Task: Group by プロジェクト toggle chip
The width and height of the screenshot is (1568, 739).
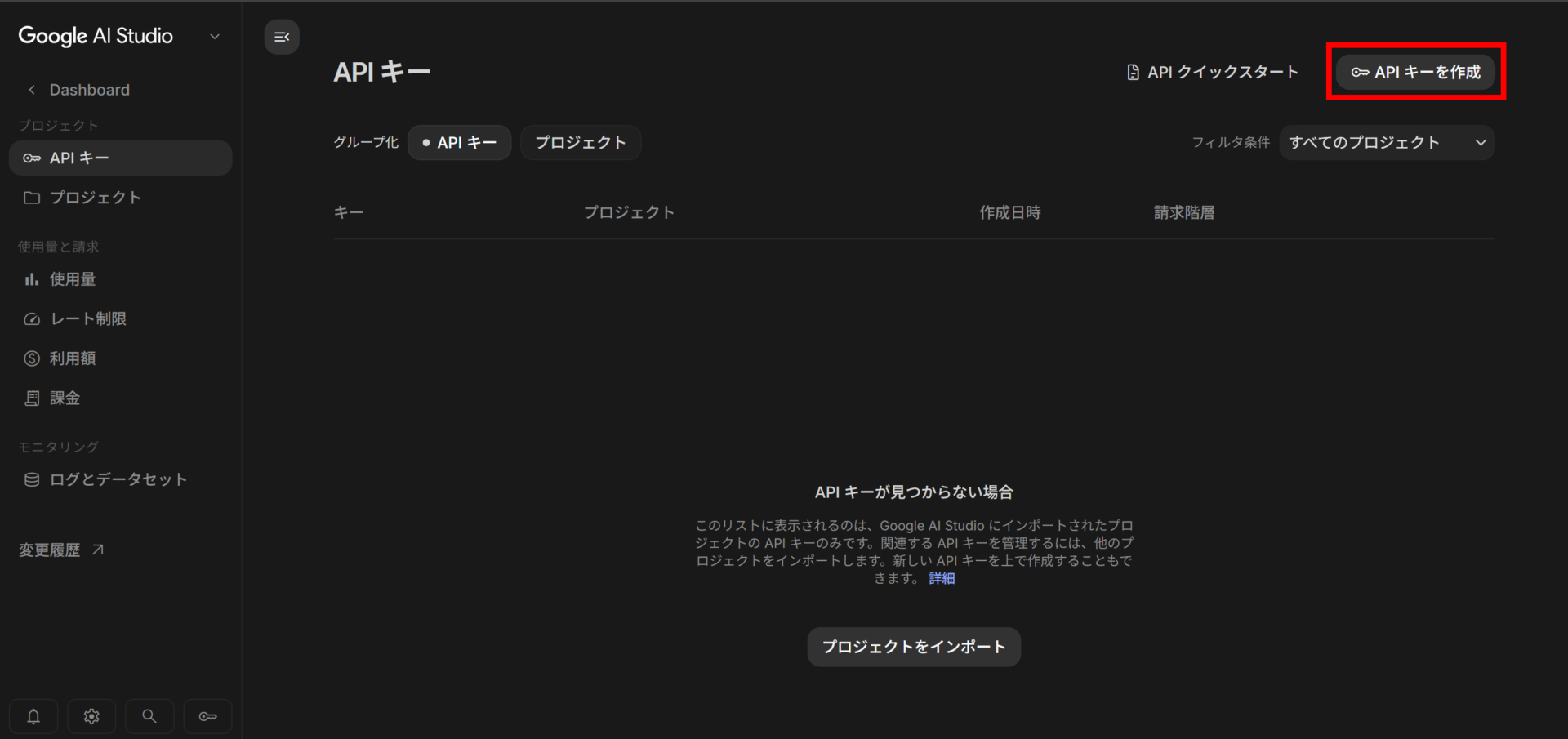Action: [581, 143]
